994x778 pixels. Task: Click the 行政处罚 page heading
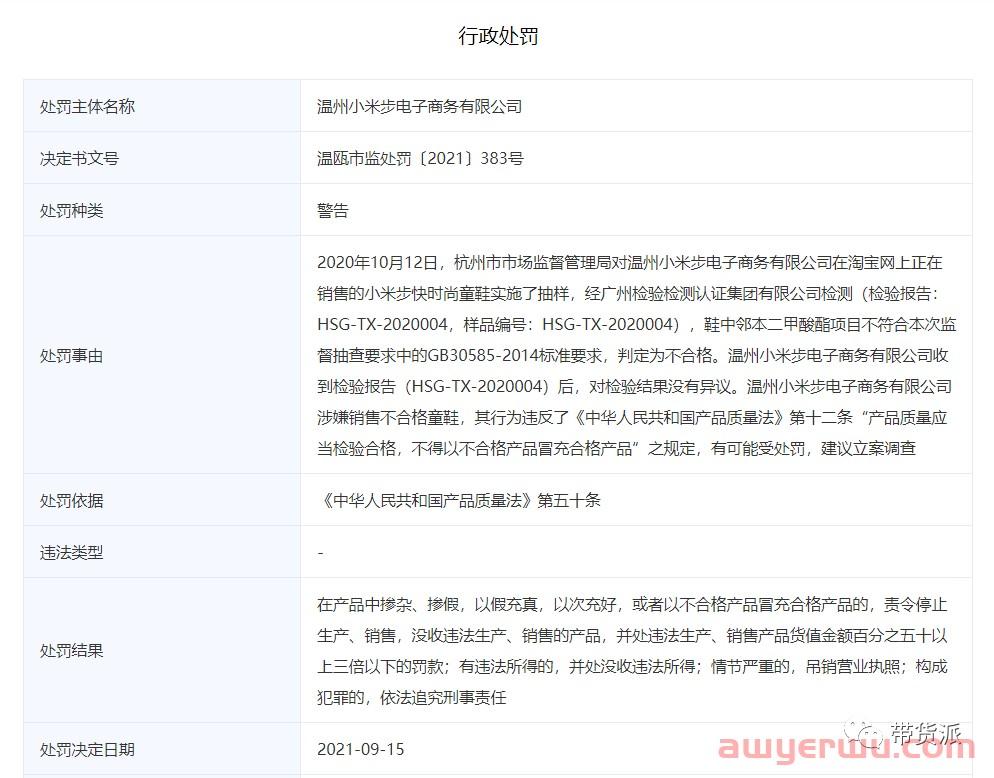coord(498,37)
